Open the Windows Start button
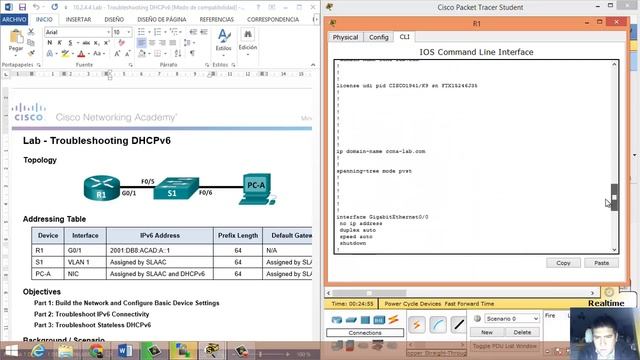640x360 pixels. pyautogui.click(x=11, y=351)
